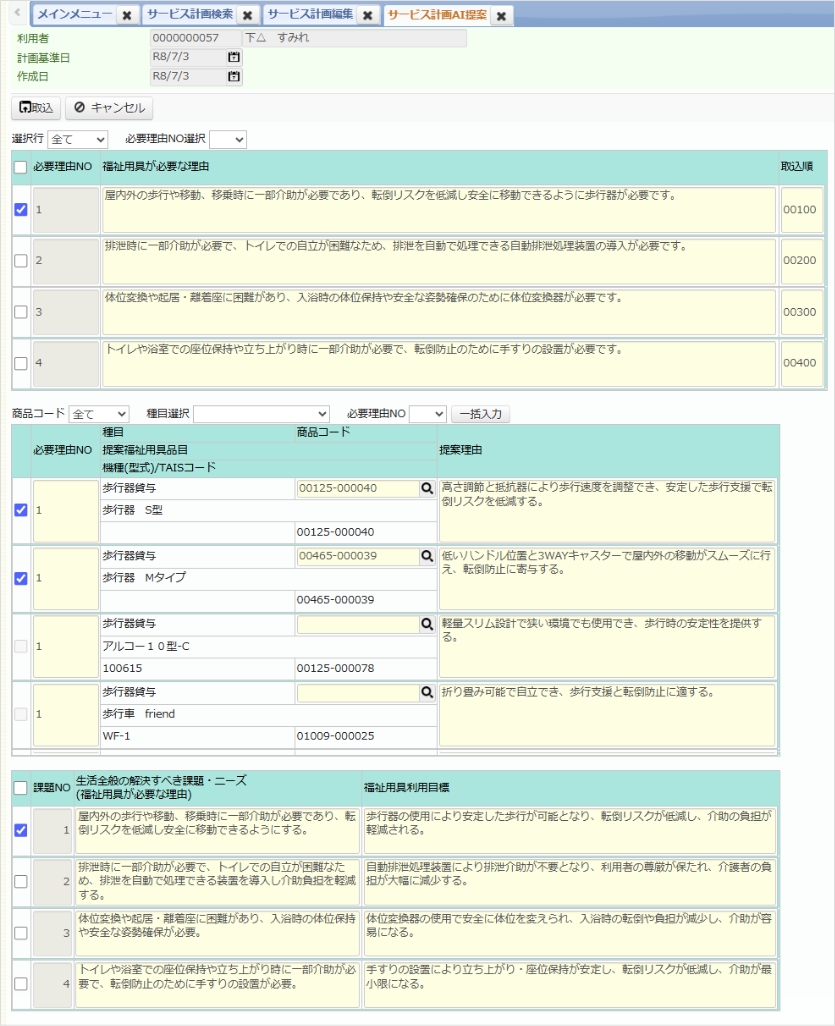
Task: Search product code 00125-000040 magnifier icon
Action: (427, 488)
